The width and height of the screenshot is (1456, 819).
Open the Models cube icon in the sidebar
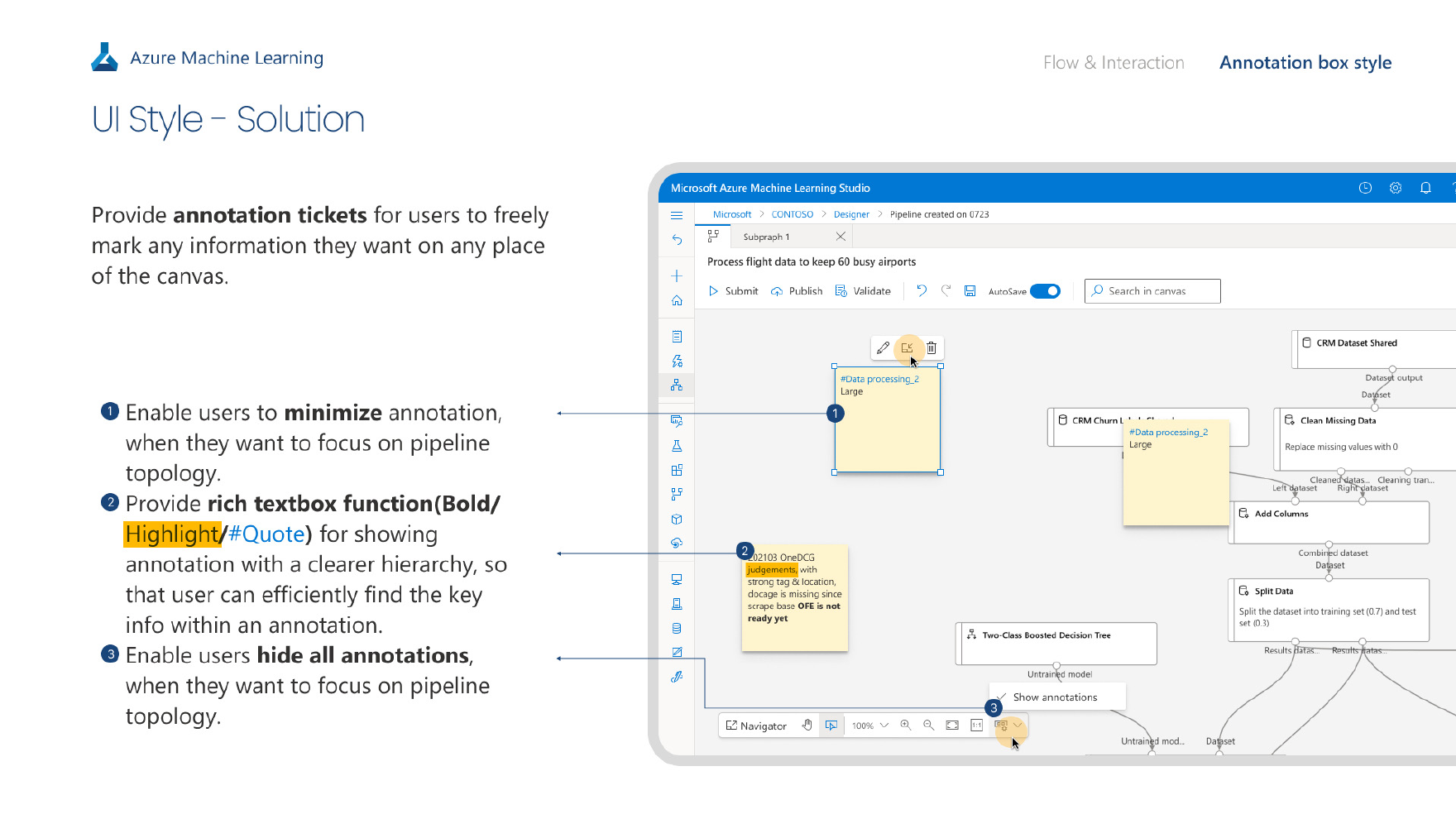pos(677,519)
